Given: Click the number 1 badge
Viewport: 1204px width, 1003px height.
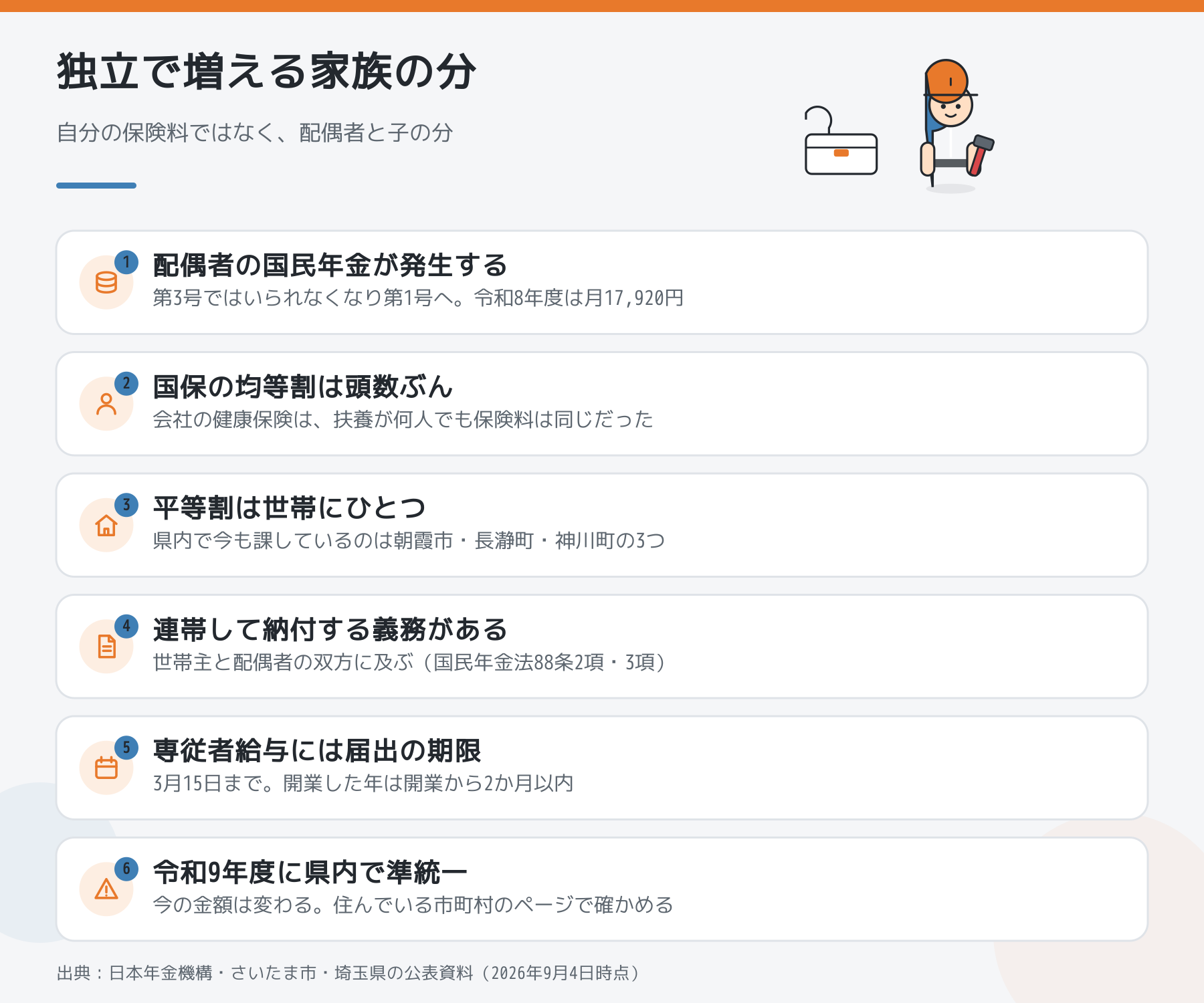Looking at the screenshot, I should coord(126,262).
